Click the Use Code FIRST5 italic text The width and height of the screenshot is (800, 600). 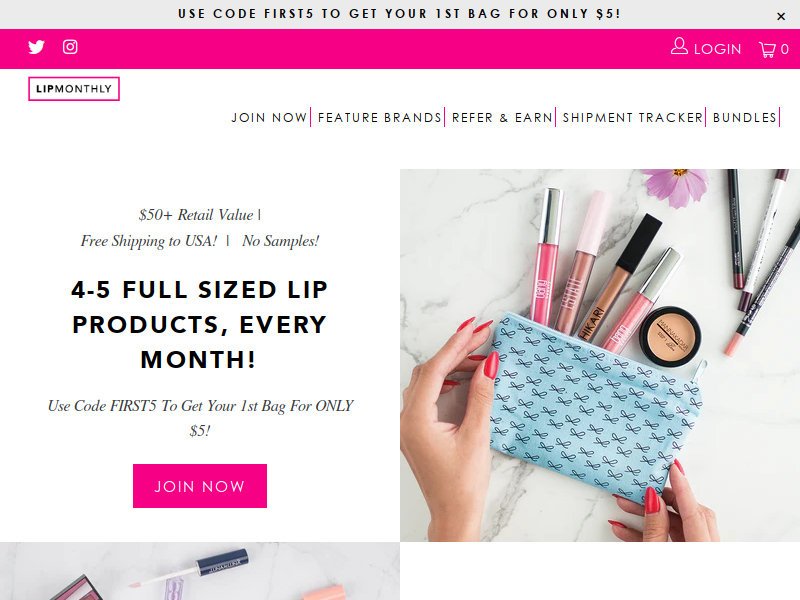200,418
